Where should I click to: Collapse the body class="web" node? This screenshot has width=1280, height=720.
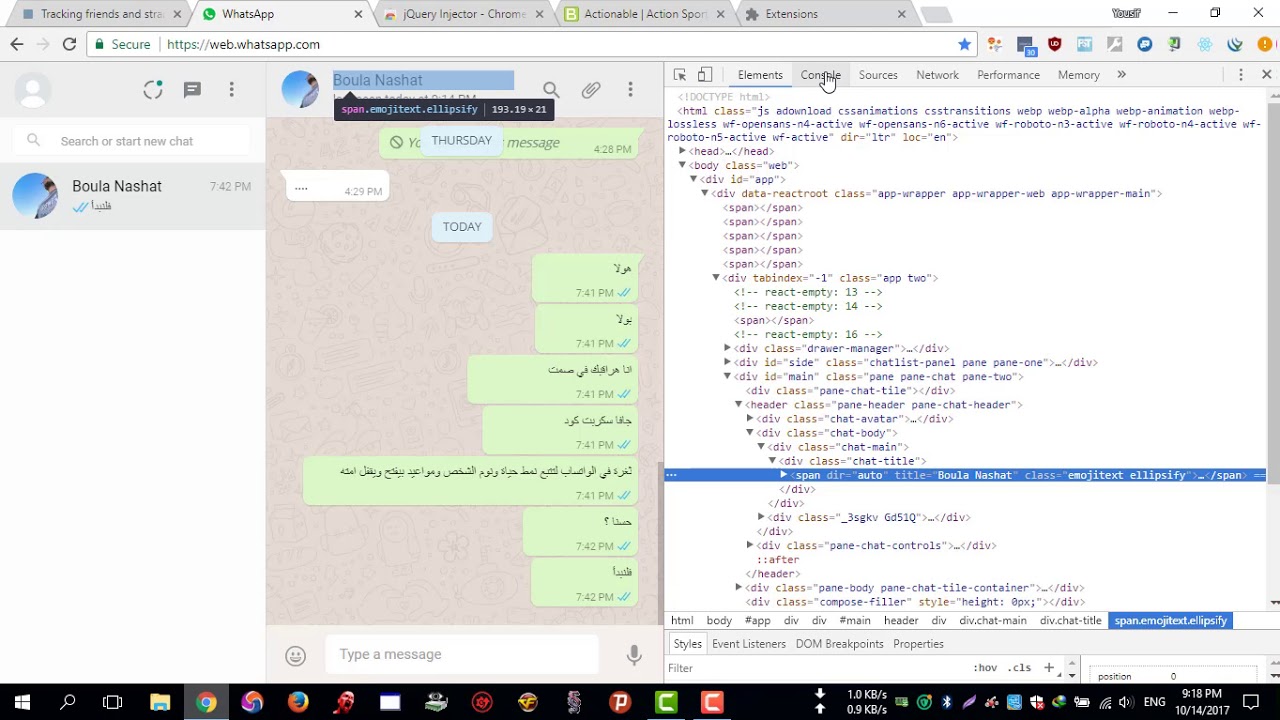pyautogui.click(x=682, y=165)
